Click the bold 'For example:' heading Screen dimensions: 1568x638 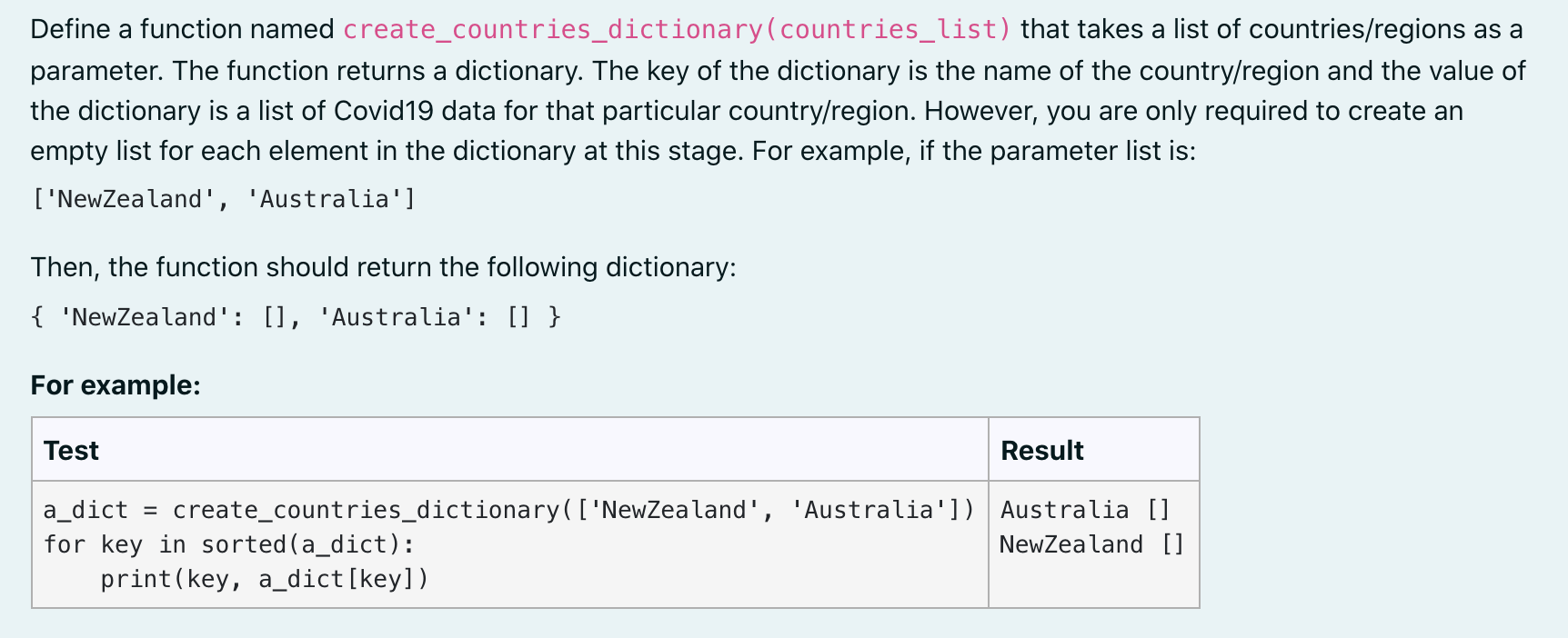click(x=116, y=385)
